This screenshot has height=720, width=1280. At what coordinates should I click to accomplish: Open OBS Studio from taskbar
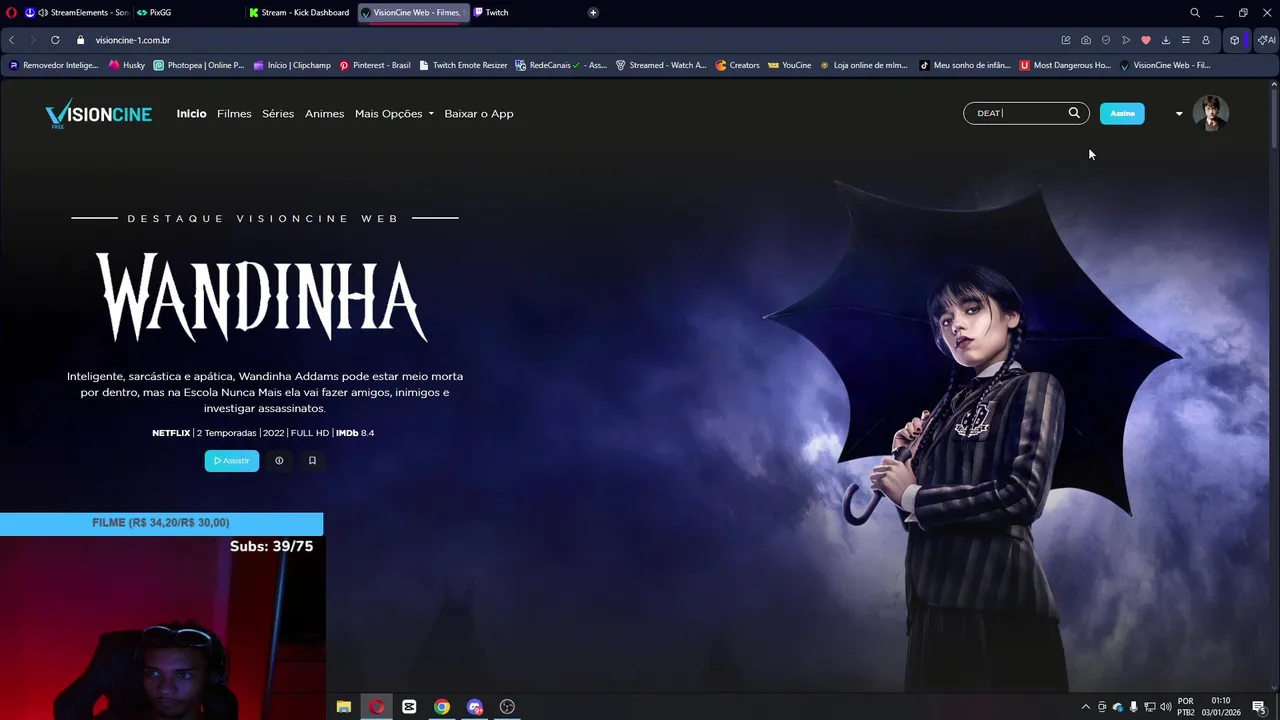coord(507,707)
